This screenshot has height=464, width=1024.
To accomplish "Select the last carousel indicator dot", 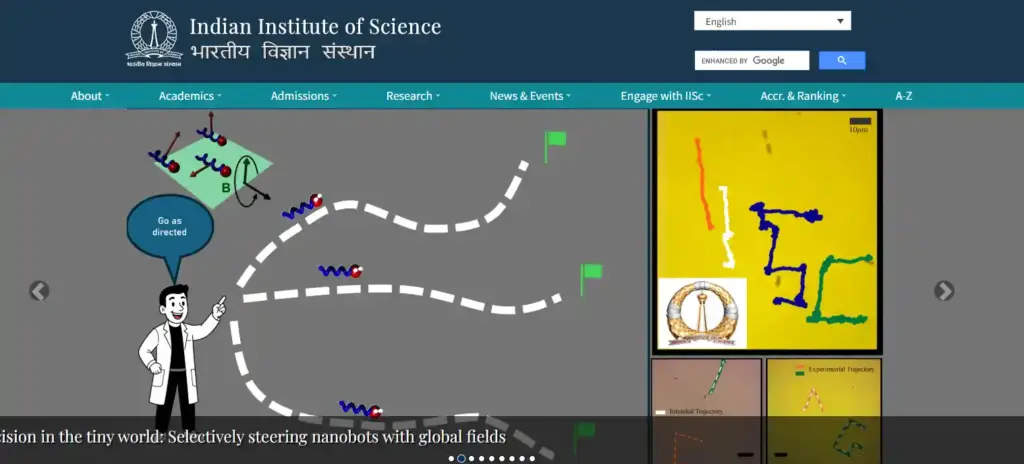I will pyautogui.click(x=532, y=459).
